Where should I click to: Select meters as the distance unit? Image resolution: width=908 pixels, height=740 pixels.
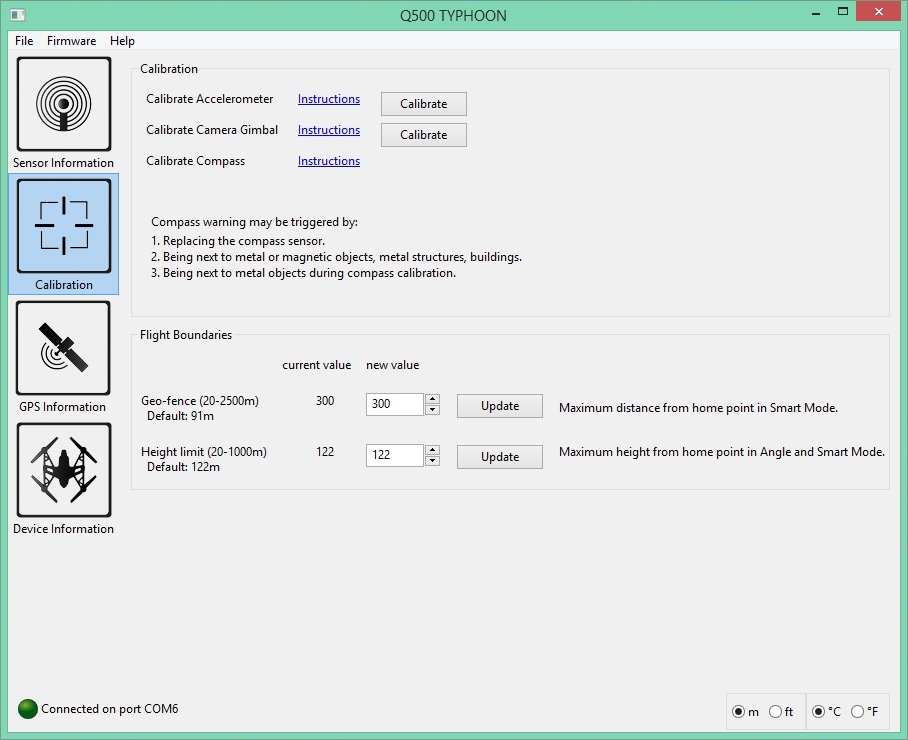pyautogui.click(x=738, y=712)
